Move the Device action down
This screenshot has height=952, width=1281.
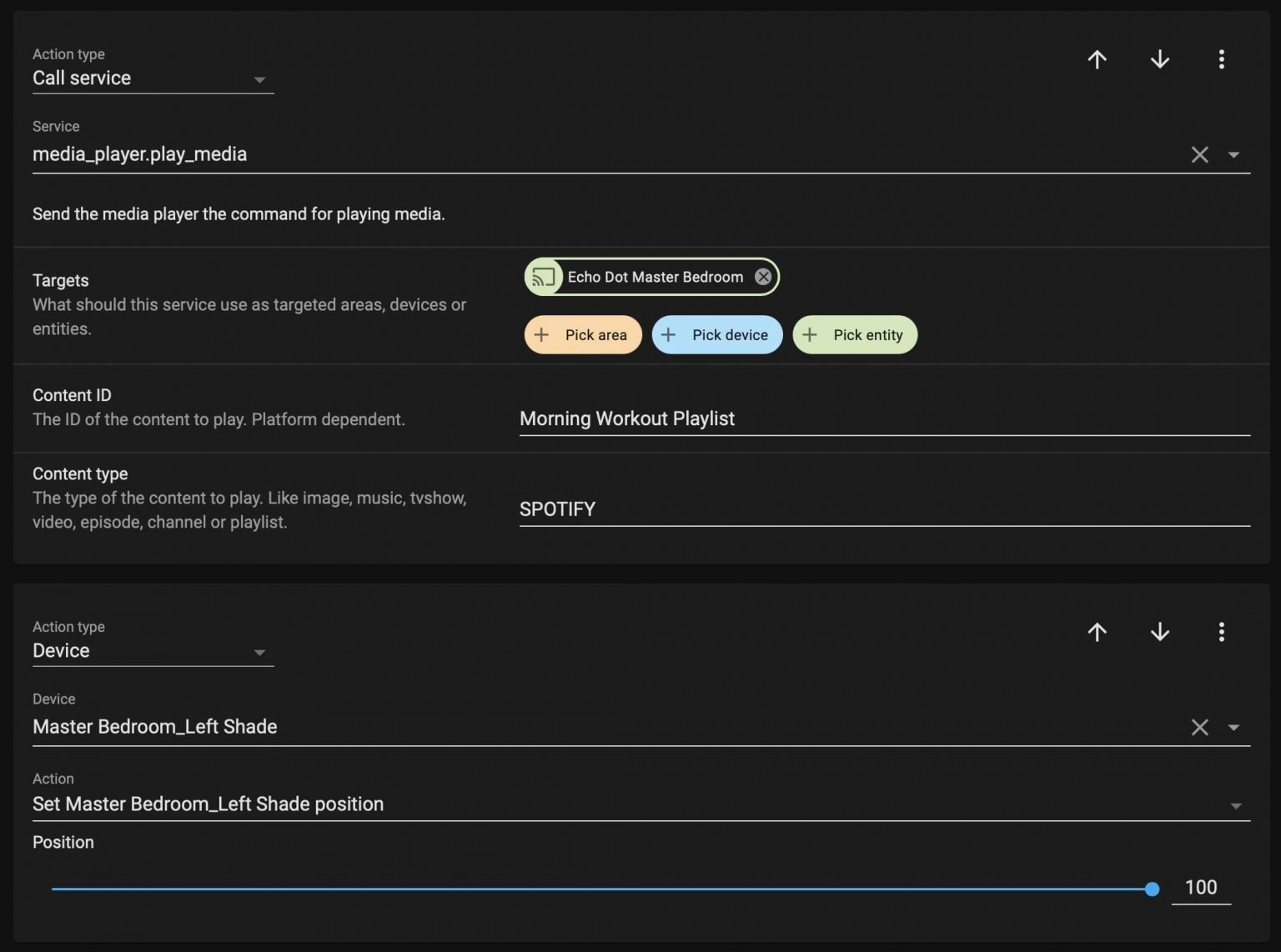click(x=1159, y=632)
